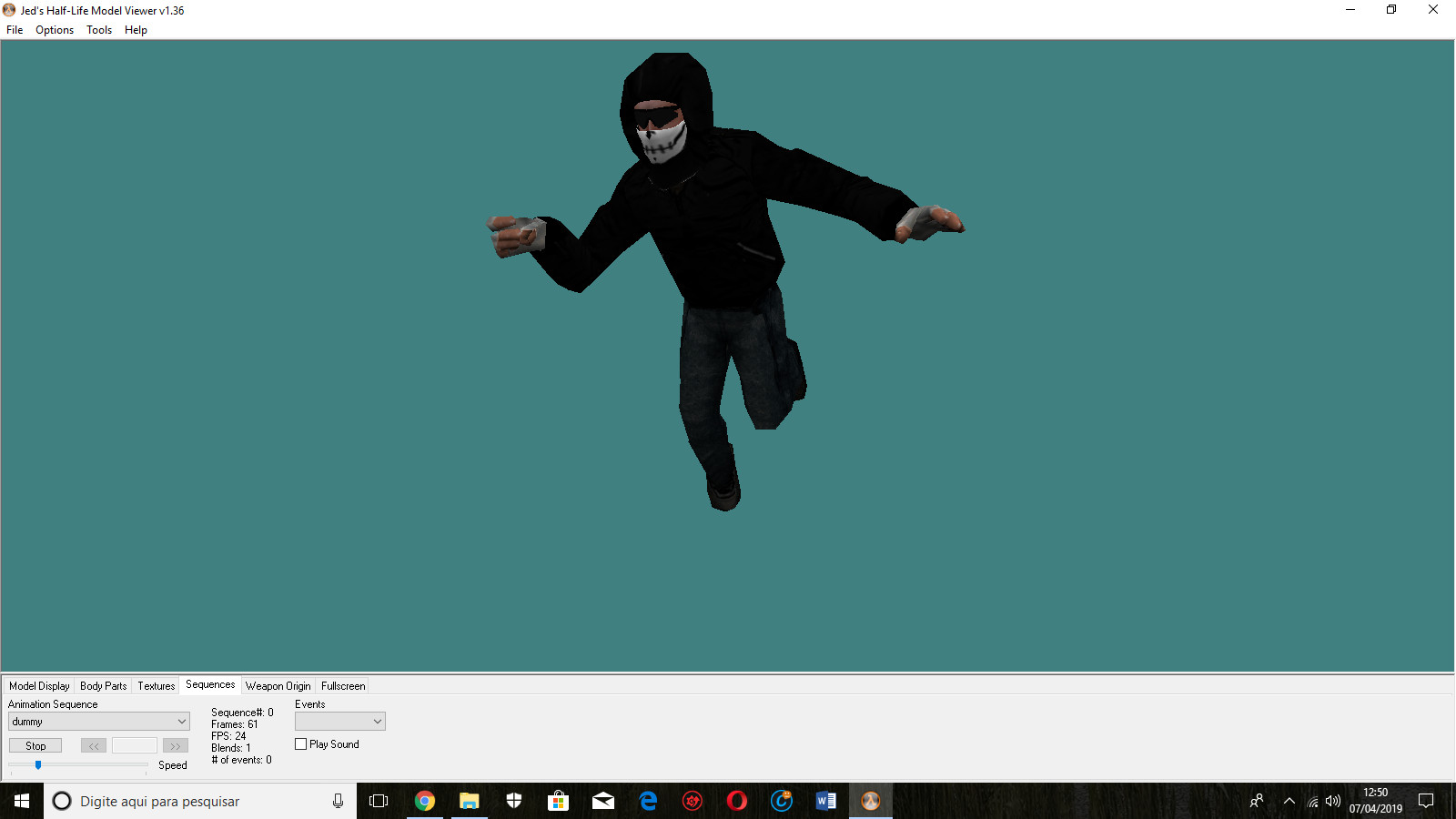Image resolution: width=1456 pixels, height=819 pixels.
Task: Open the Tools menu
Action: click(x=98, y=29)
